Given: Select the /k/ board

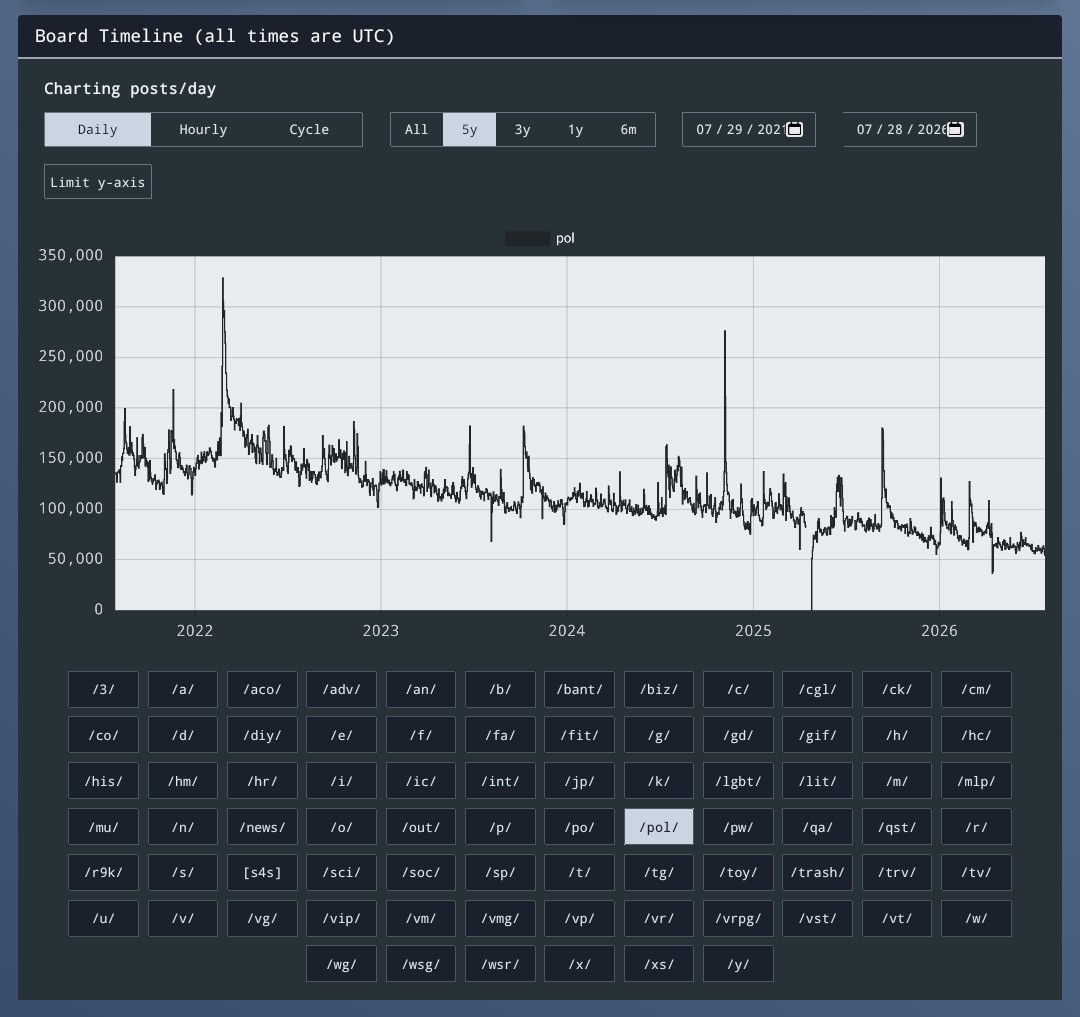Looking at the screenshot, I should (x=658, y=781).
